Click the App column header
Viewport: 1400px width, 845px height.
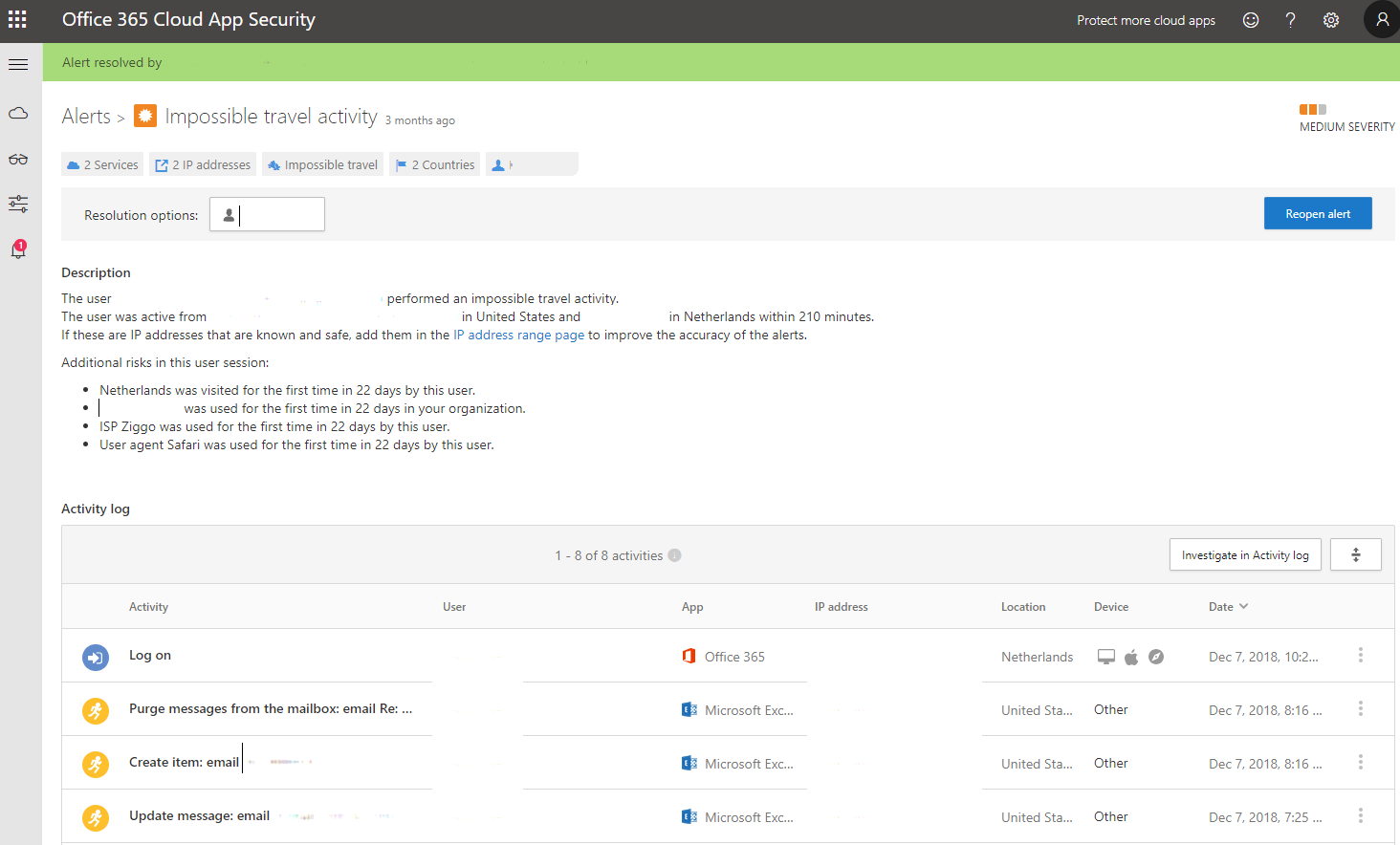(x=692, y=607)
